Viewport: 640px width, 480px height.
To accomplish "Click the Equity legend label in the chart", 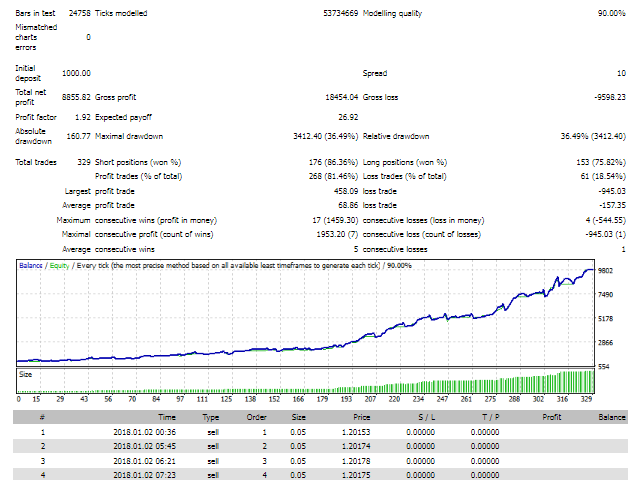I will pos(60,265).
